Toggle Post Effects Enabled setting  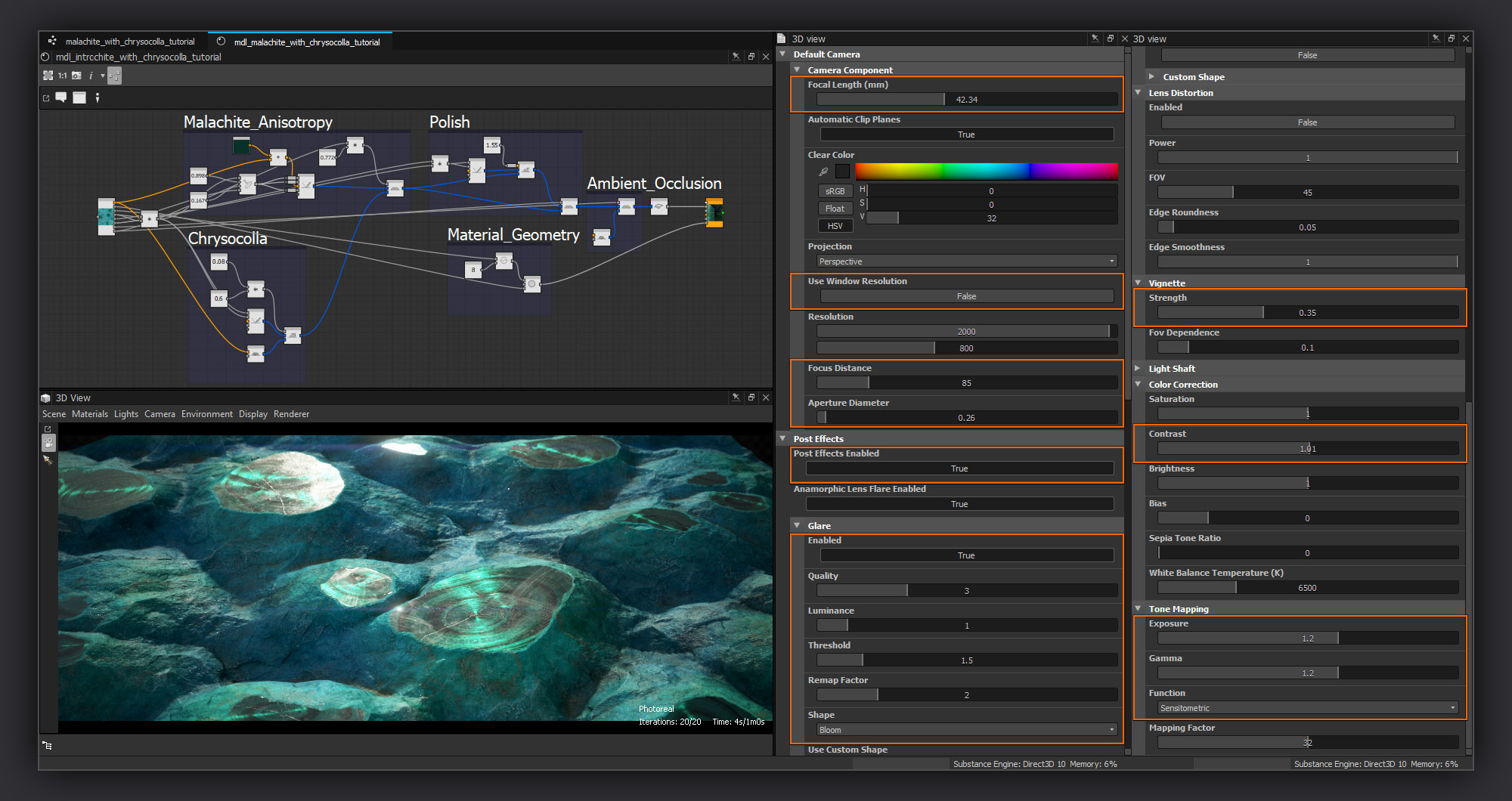click(959, 469)
